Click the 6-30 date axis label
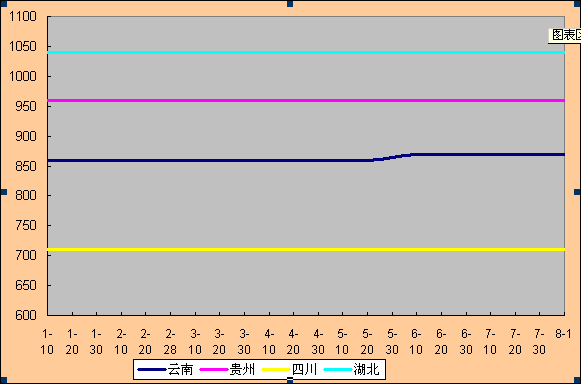 466,342
